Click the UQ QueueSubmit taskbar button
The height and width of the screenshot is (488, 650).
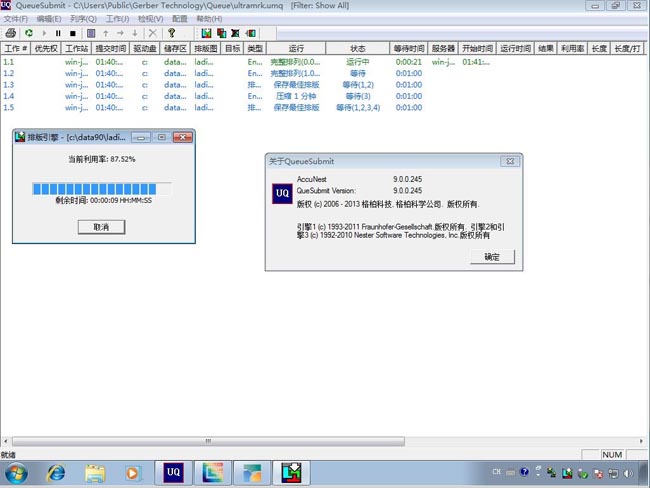point(173,473)
